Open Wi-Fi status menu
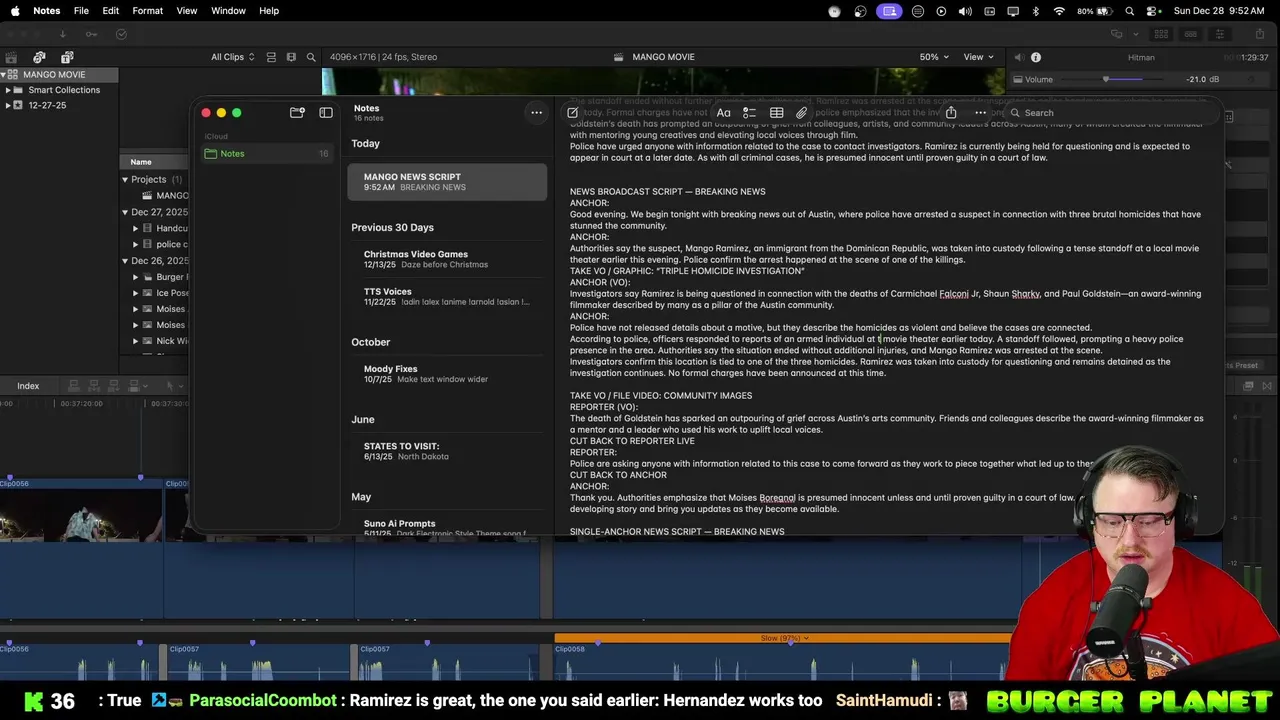The height and width of the screenshot is (720, 1280). (x=1059, y=11)
